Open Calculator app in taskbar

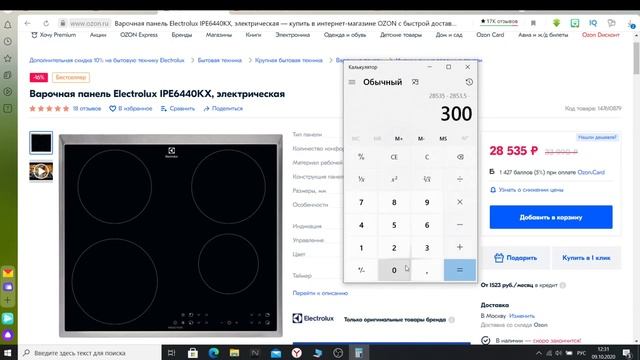[359, 353]
